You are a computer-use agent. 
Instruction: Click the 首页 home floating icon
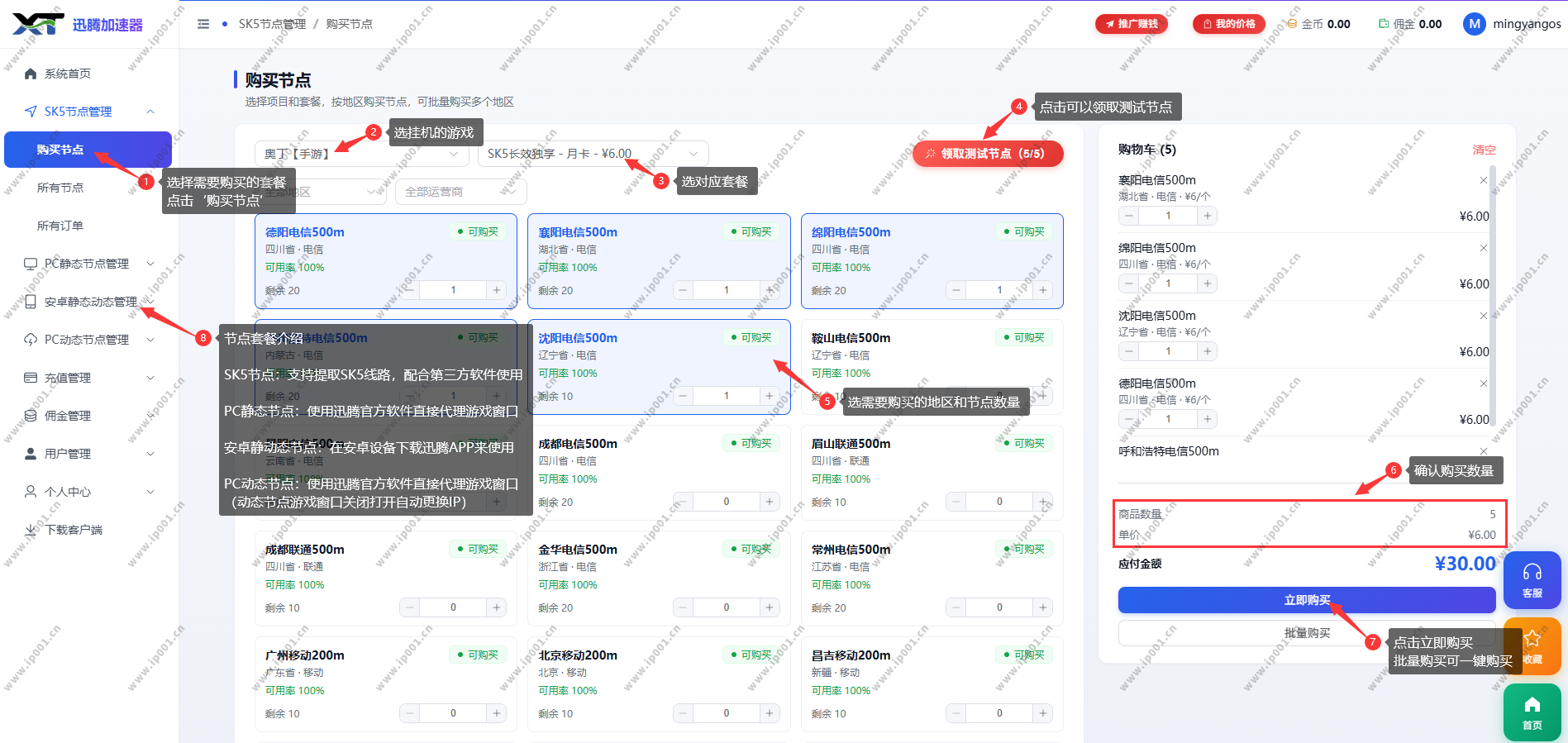tap(1532, 712)
